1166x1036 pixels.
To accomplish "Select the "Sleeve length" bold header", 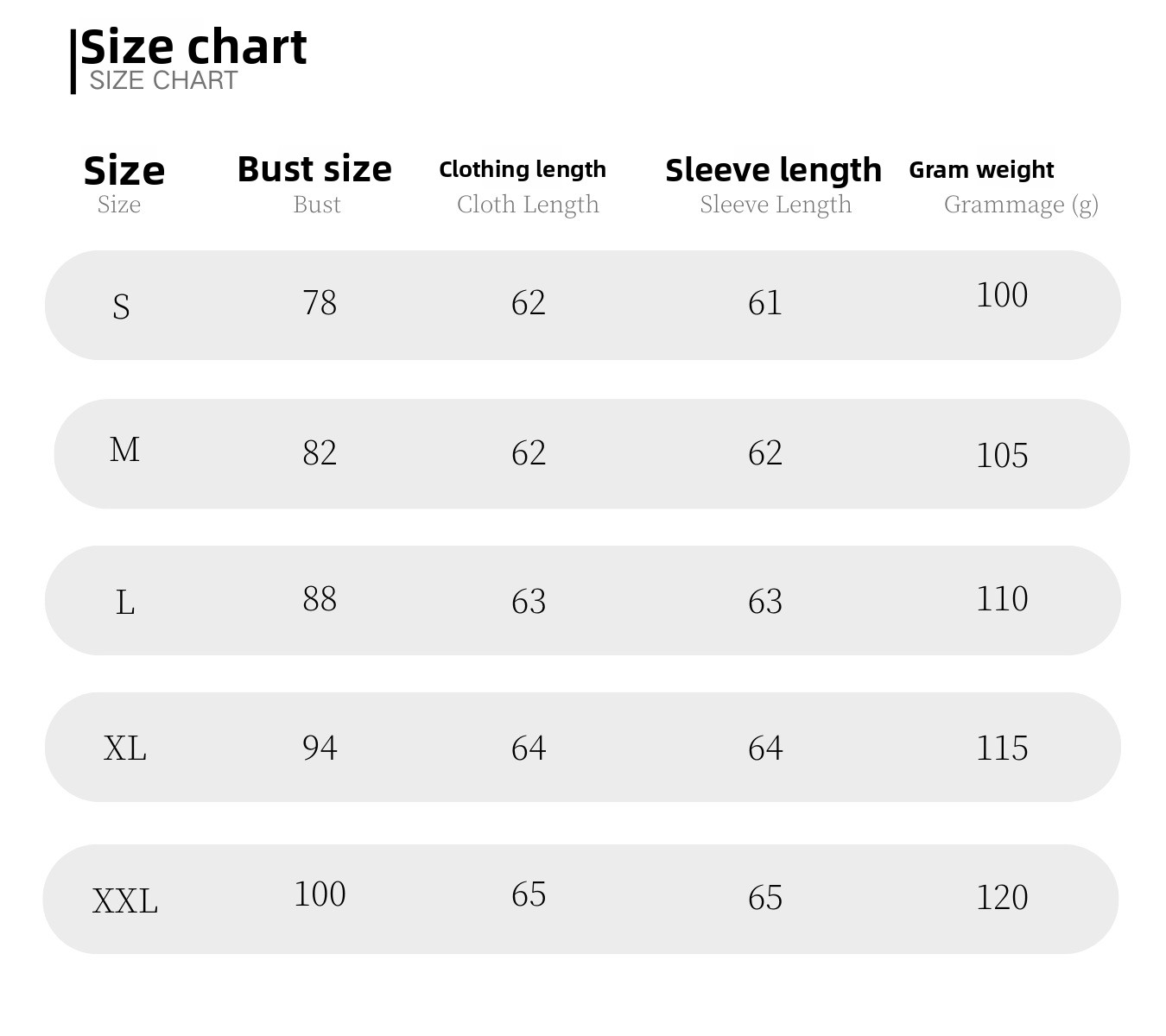I will pyautogui.click(x=773, y=170).
